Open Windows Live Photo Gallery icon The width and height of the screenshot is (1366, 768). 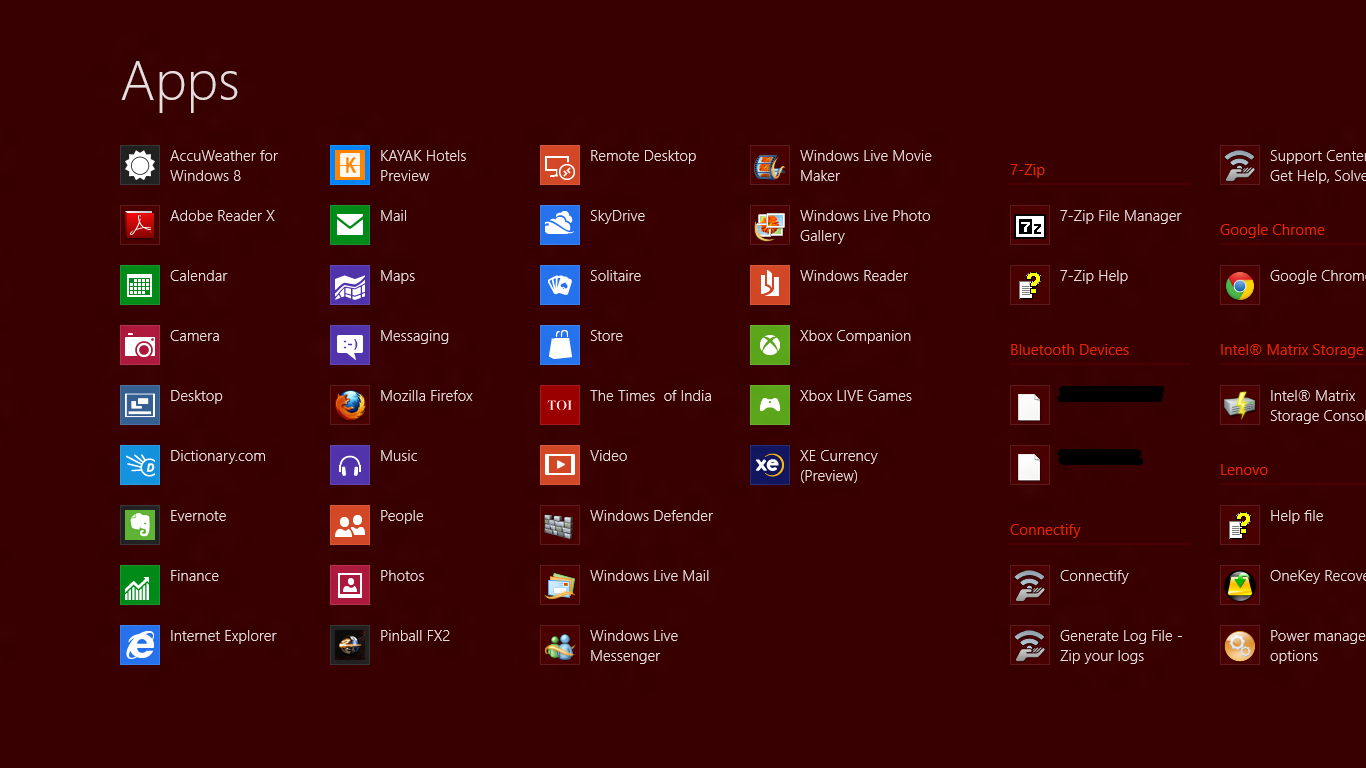point(770,225)
